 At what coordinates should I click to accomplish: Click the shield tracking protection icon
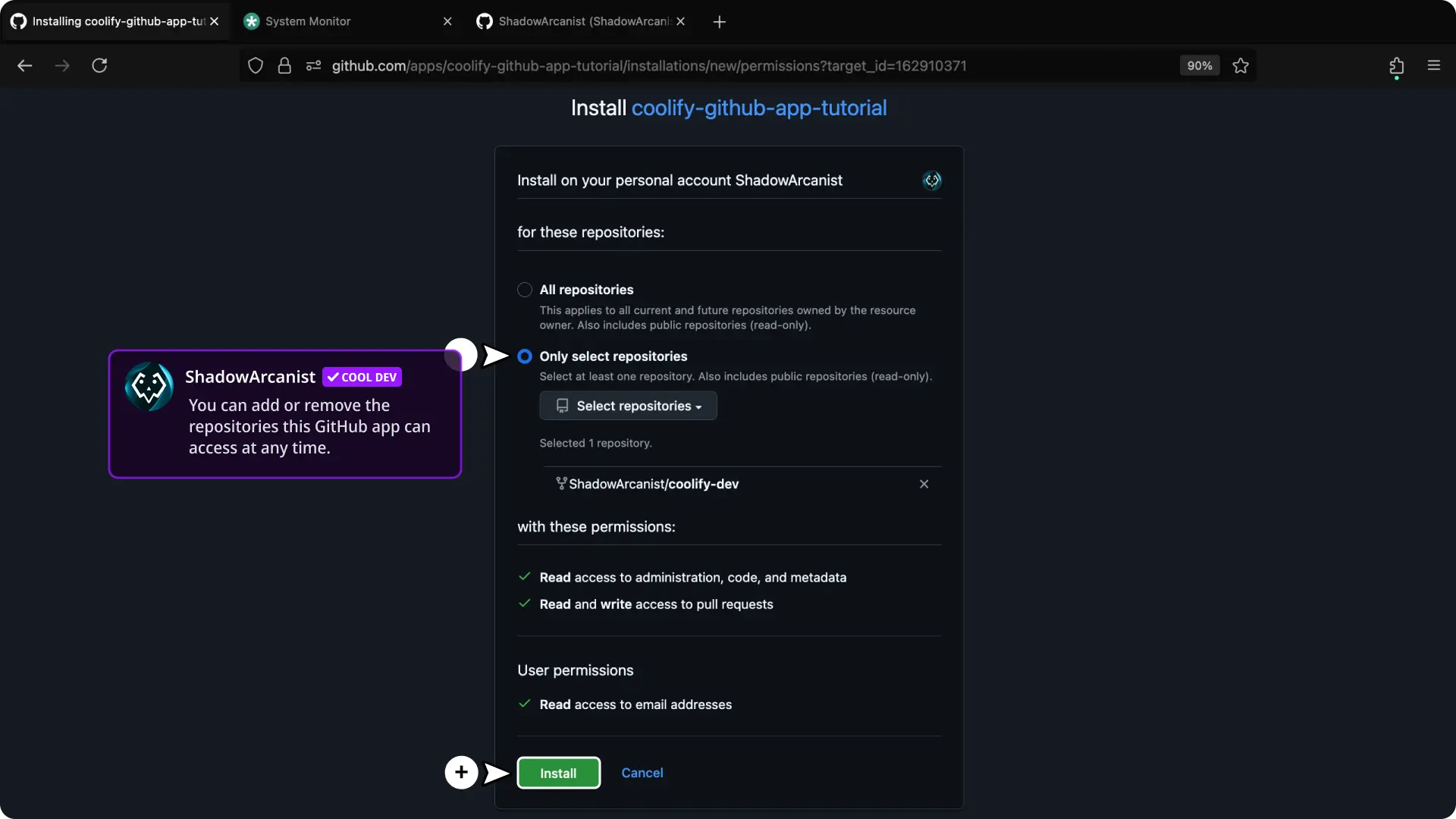click(x=256, y=66)
